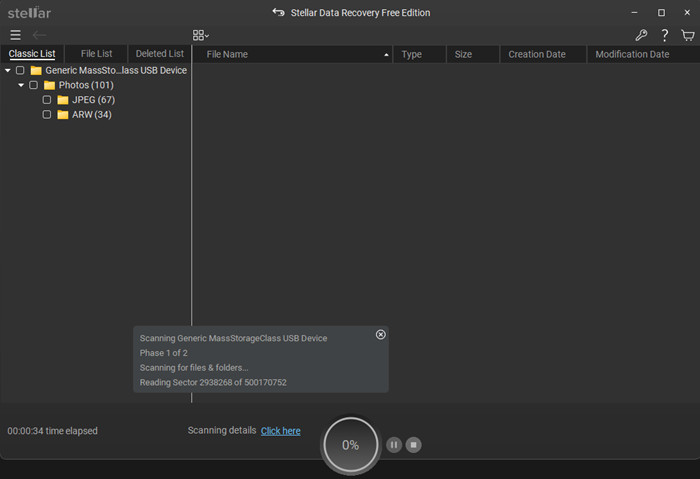Screen dimensions: 700x479
Task: Collapse the Generic MassStorage USB Device node
Action: click(8, 71)
